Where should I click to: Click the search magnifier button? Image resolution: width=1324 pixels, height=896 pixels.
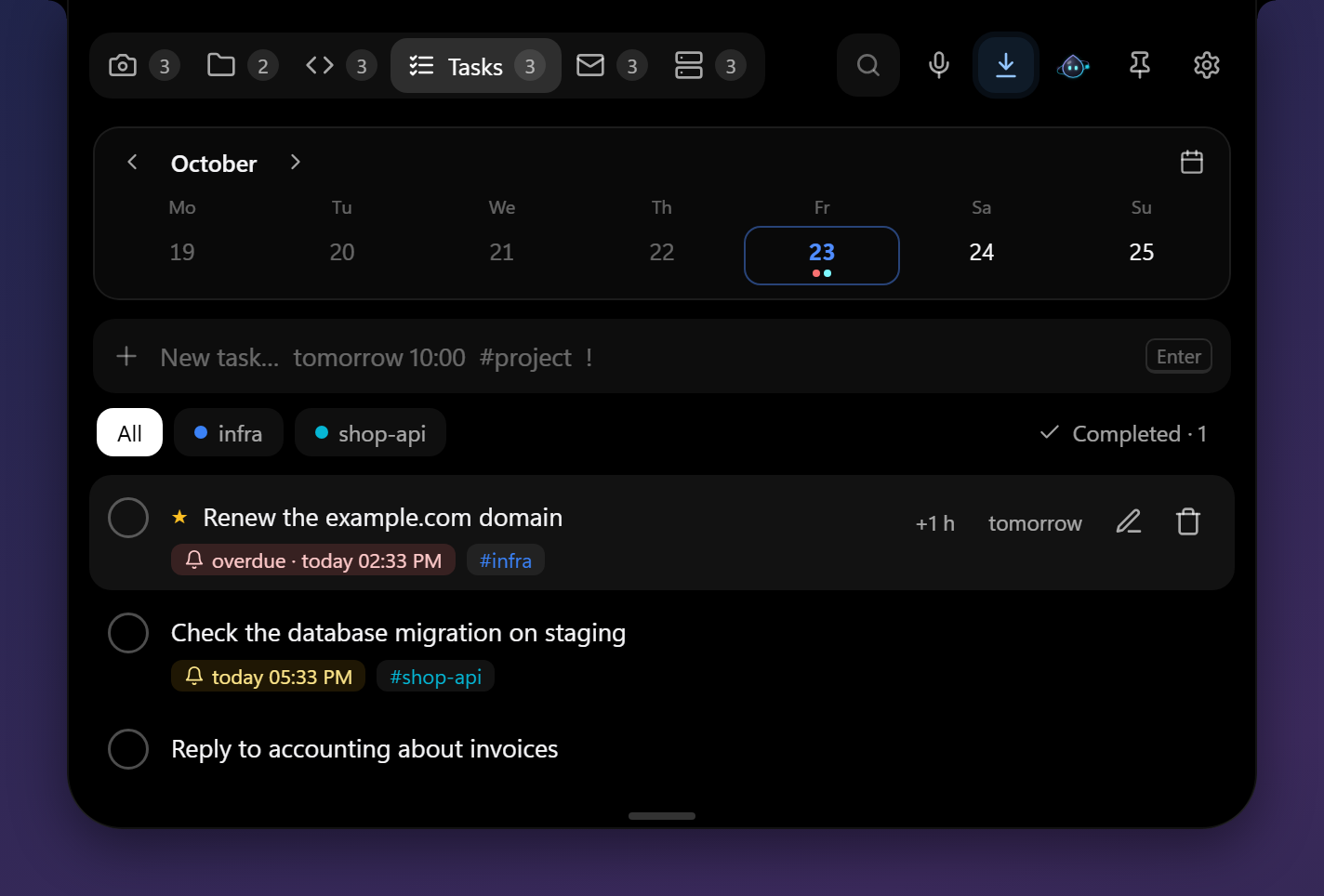(x=868, y=65)
